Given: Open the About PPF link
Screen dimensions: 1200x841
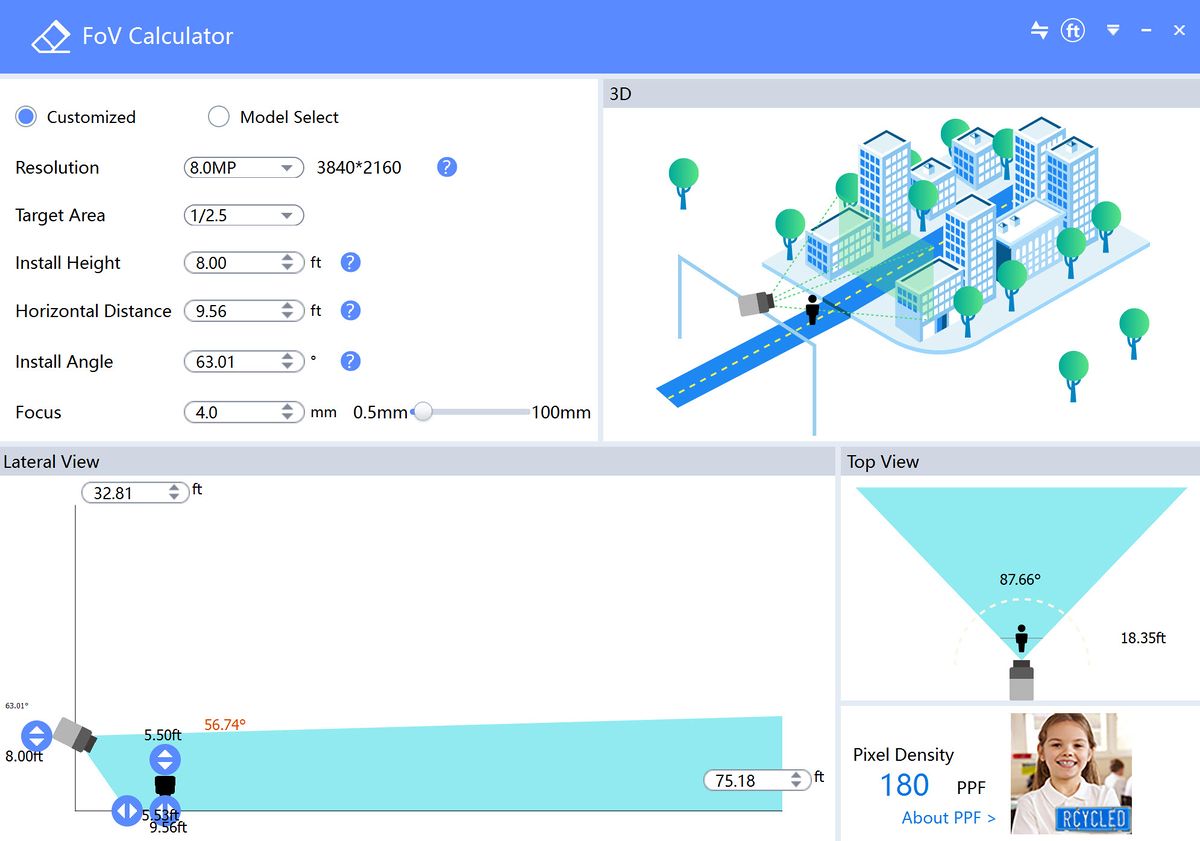Looking at the screenshot, I should tap(949, 817).
